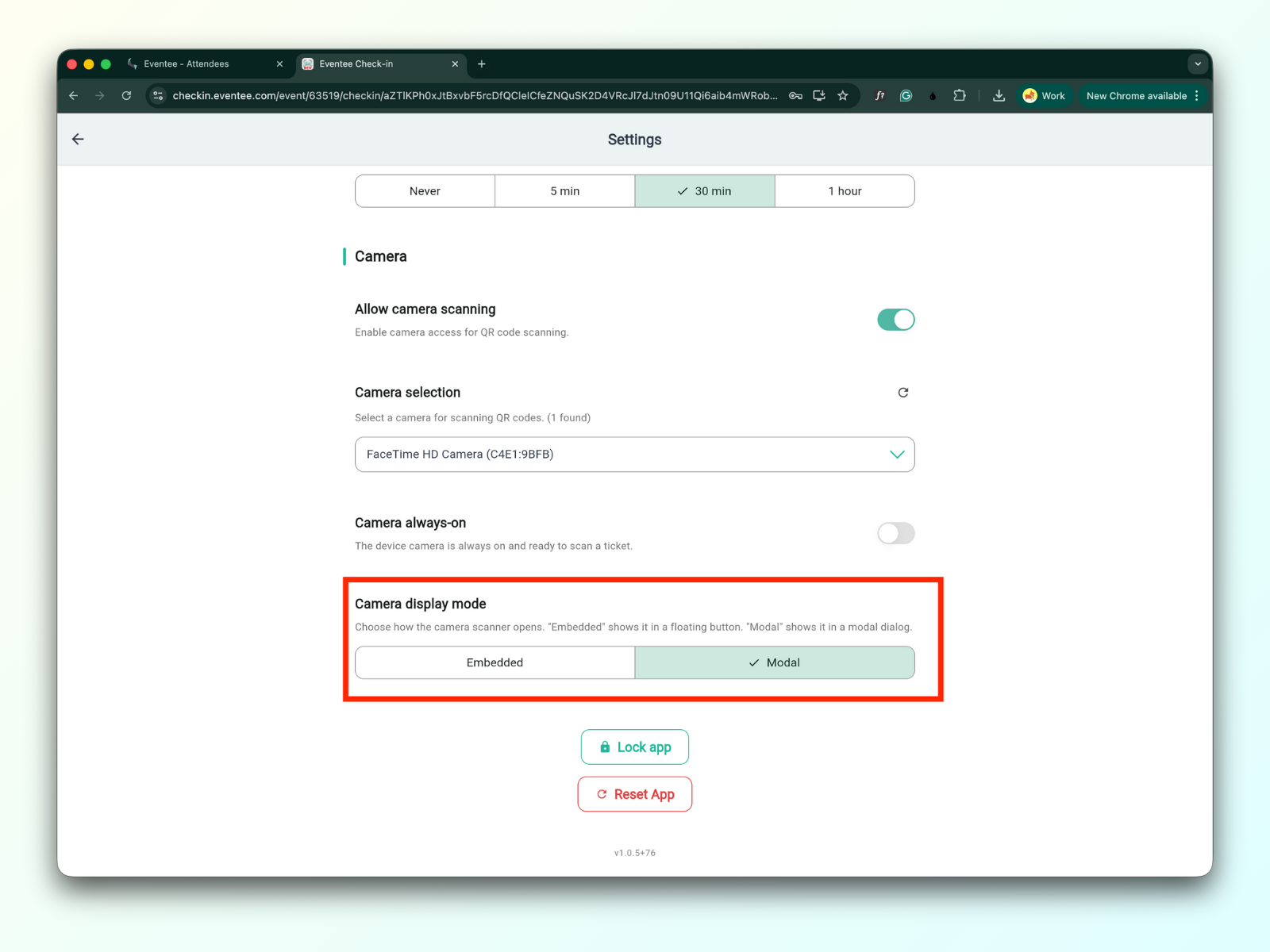Screen dimensions: 1270x952
Task: Select 1 hour timeout option
Action: click(x=845, y=191)
